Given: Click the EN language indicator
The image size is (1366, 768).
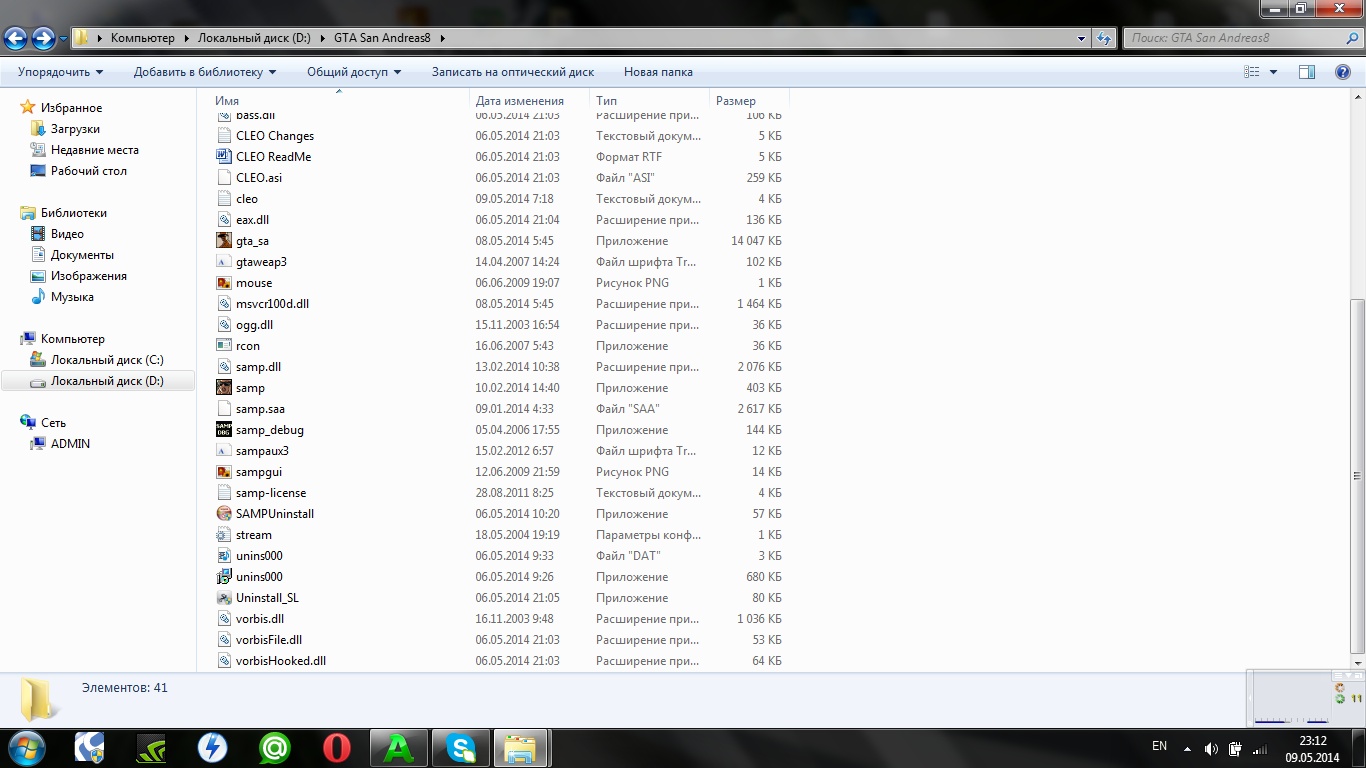Looking at the screenshot, I should [x=1160, y=746].
